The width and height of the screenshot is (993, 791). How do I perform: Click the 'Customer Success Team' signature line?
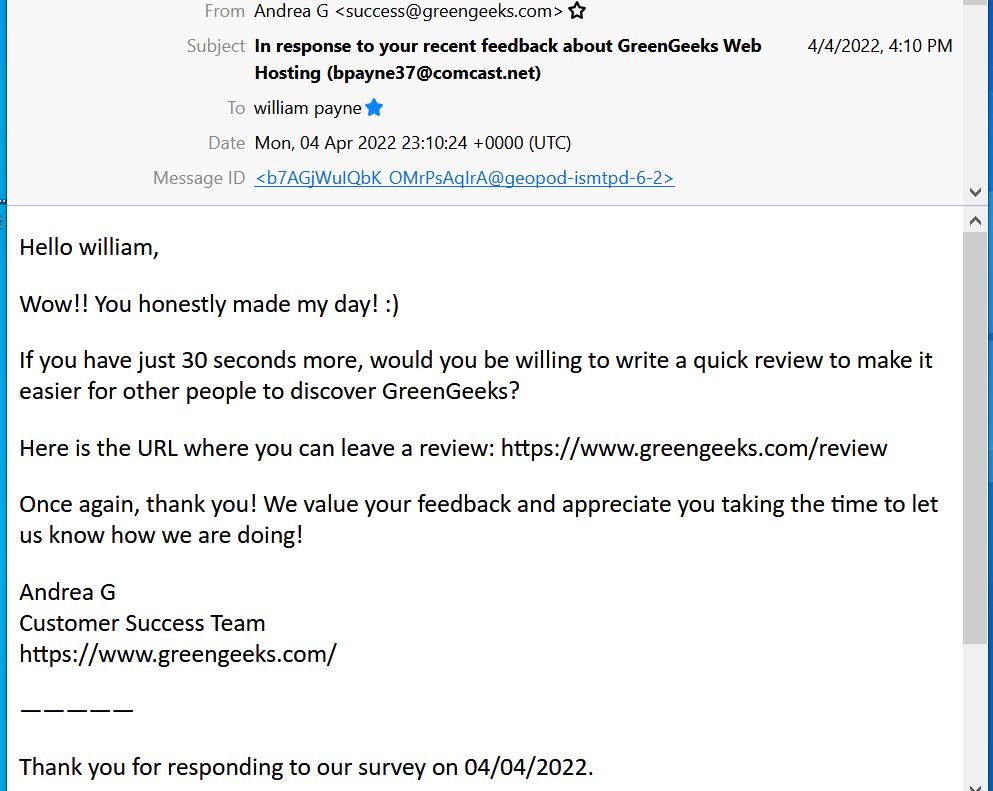pos(142,623)
